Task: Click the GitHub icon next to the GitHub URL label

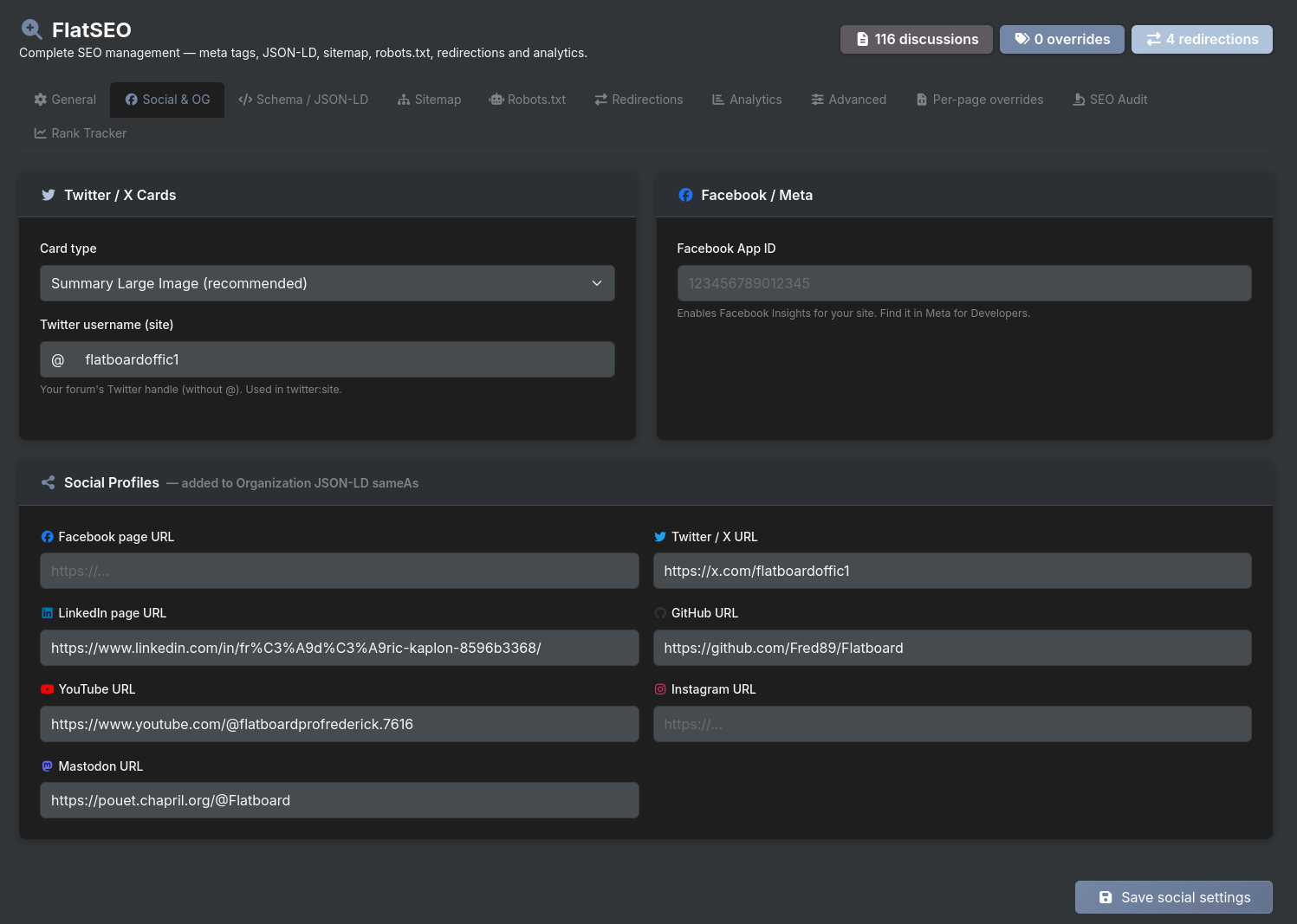Action: pyautogui.click(x=660, y=613)
